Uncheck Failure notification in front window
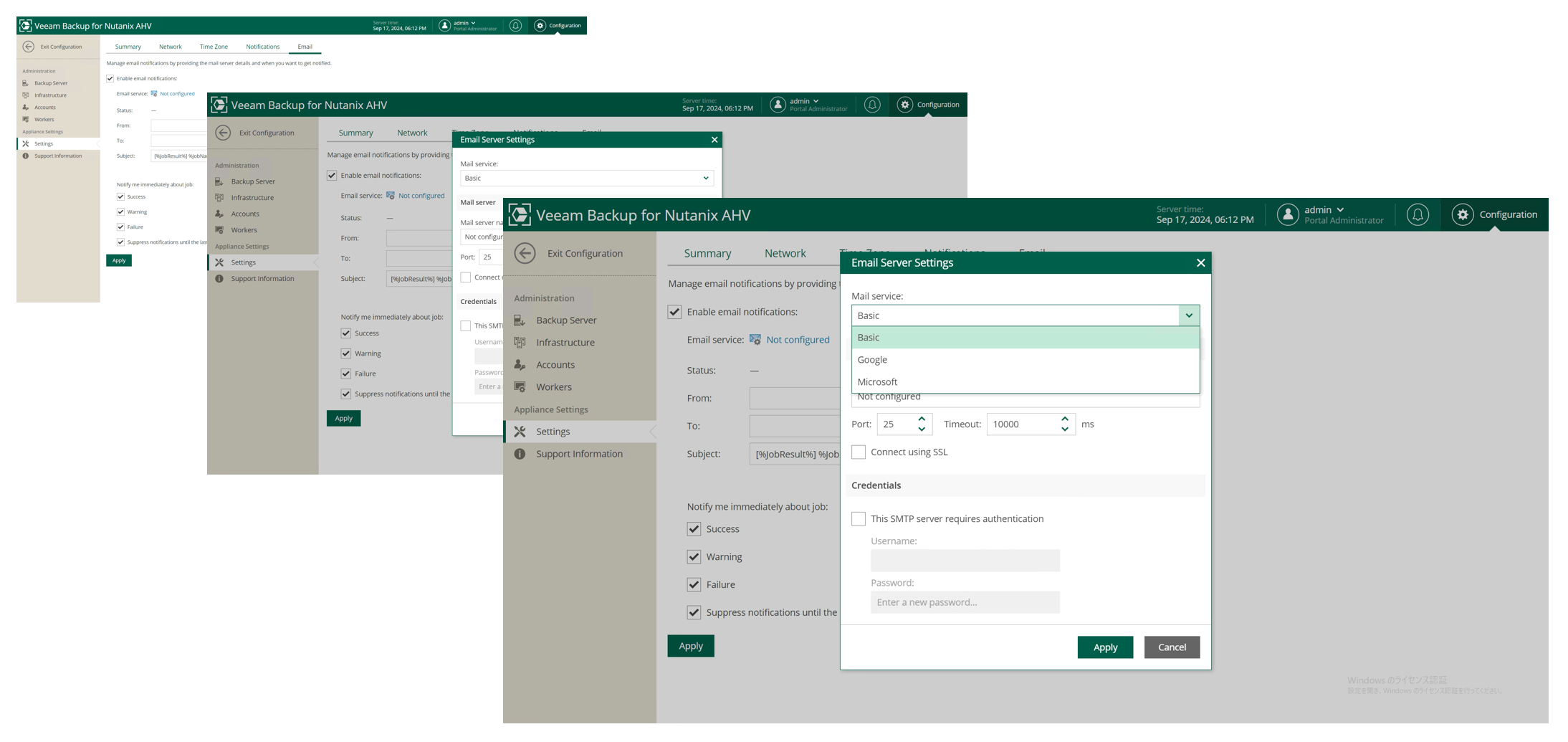Viewport: 1568px width, 742px height. point(694,584)
